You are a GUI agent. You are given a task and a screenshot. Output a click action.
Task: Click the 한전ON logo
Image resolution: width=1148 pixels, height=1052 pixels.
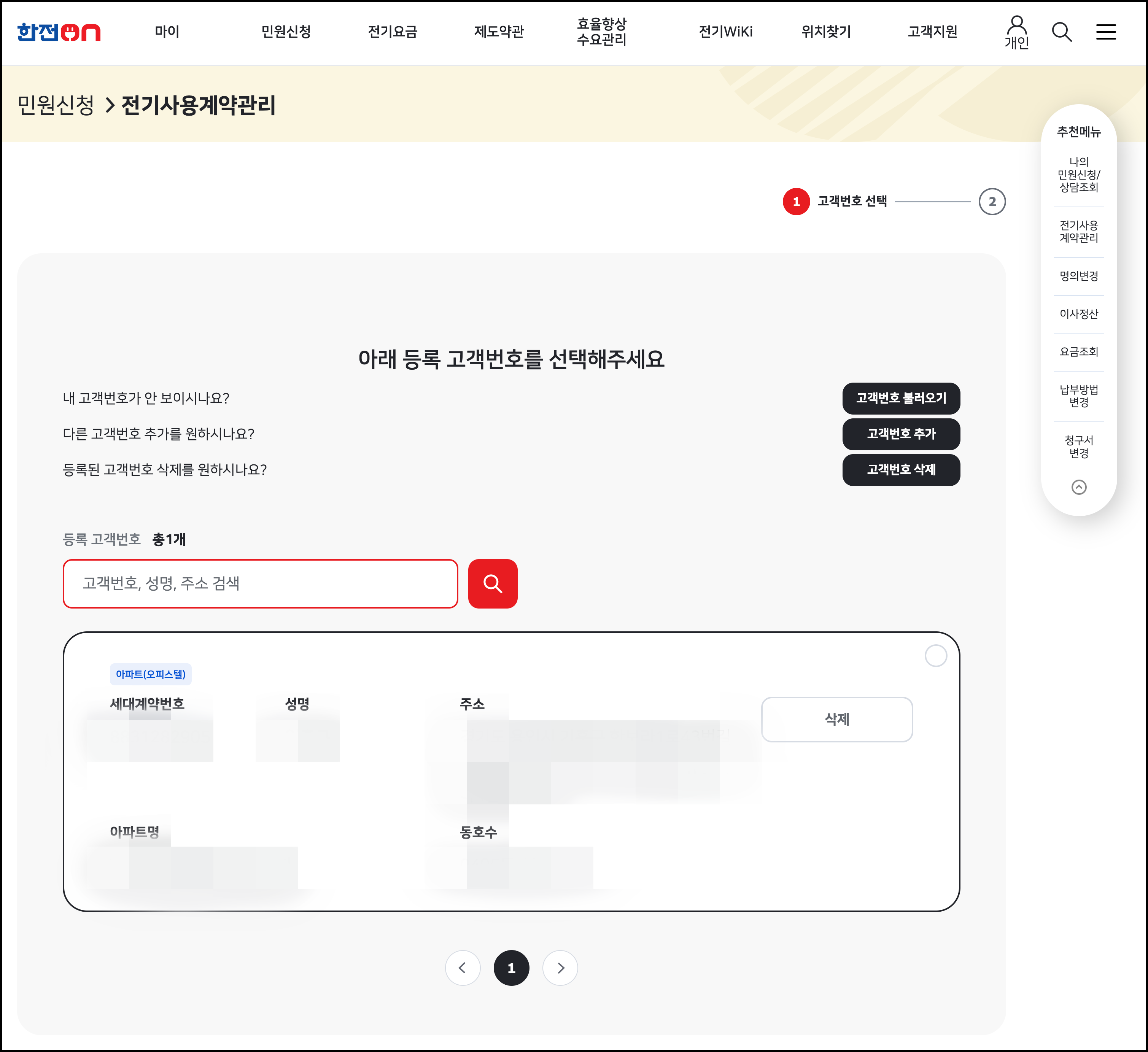[x=59, y=32]
